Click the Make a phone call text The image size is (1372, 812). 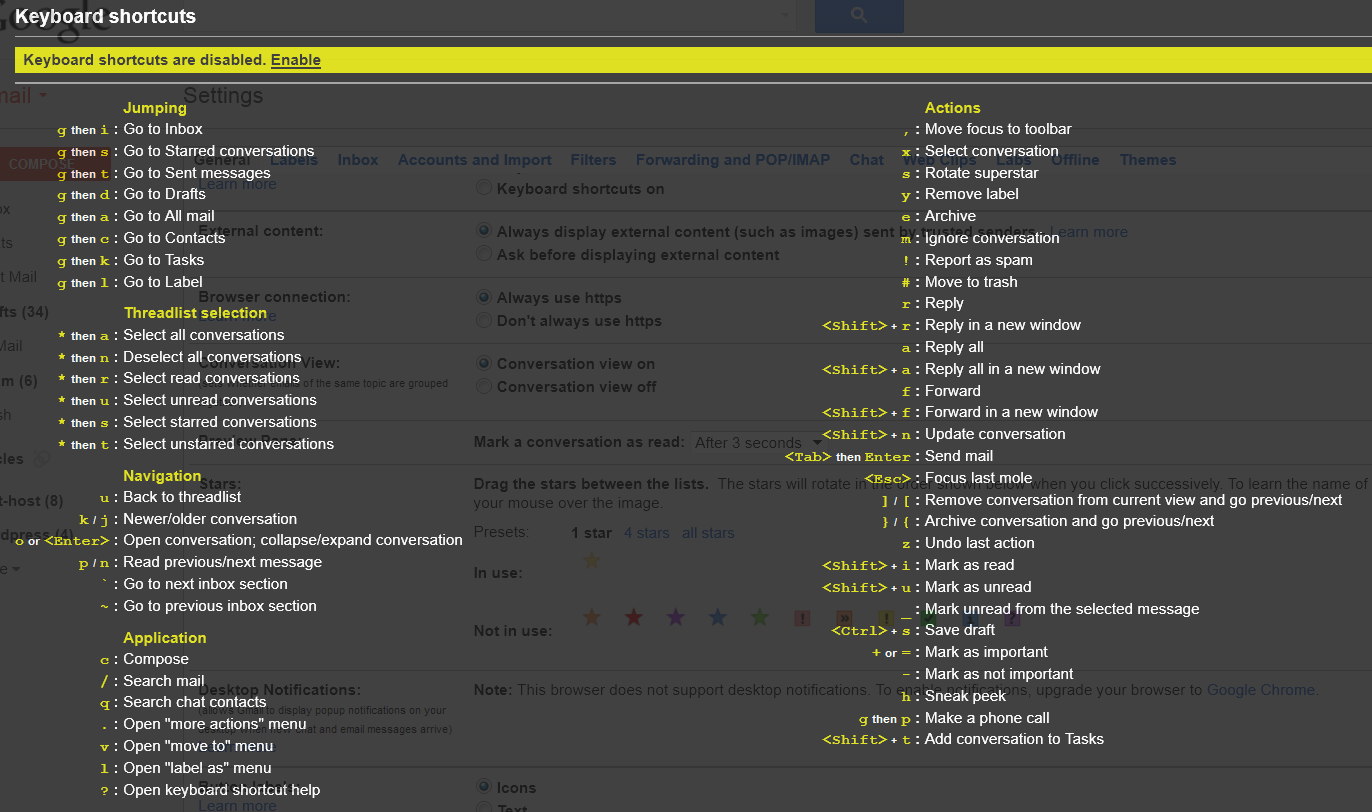click(987, 718)
